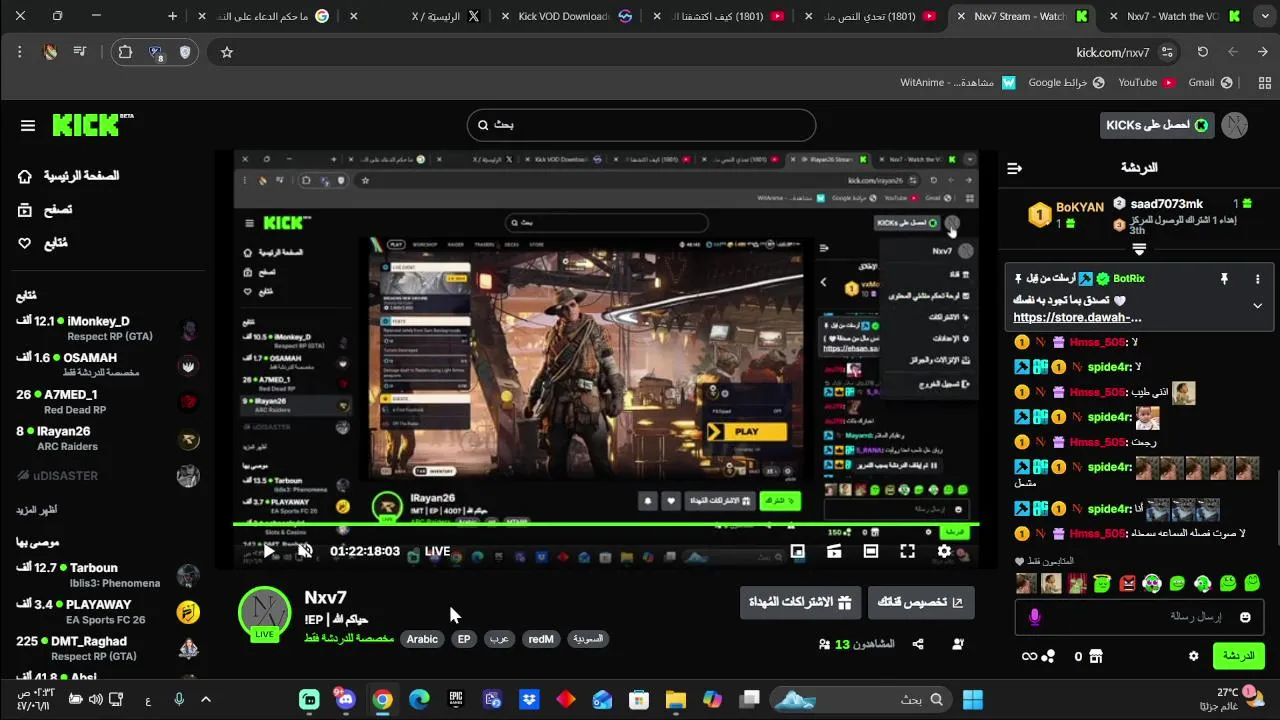
Task: Select the redM tag
Action: click(541, 639)
